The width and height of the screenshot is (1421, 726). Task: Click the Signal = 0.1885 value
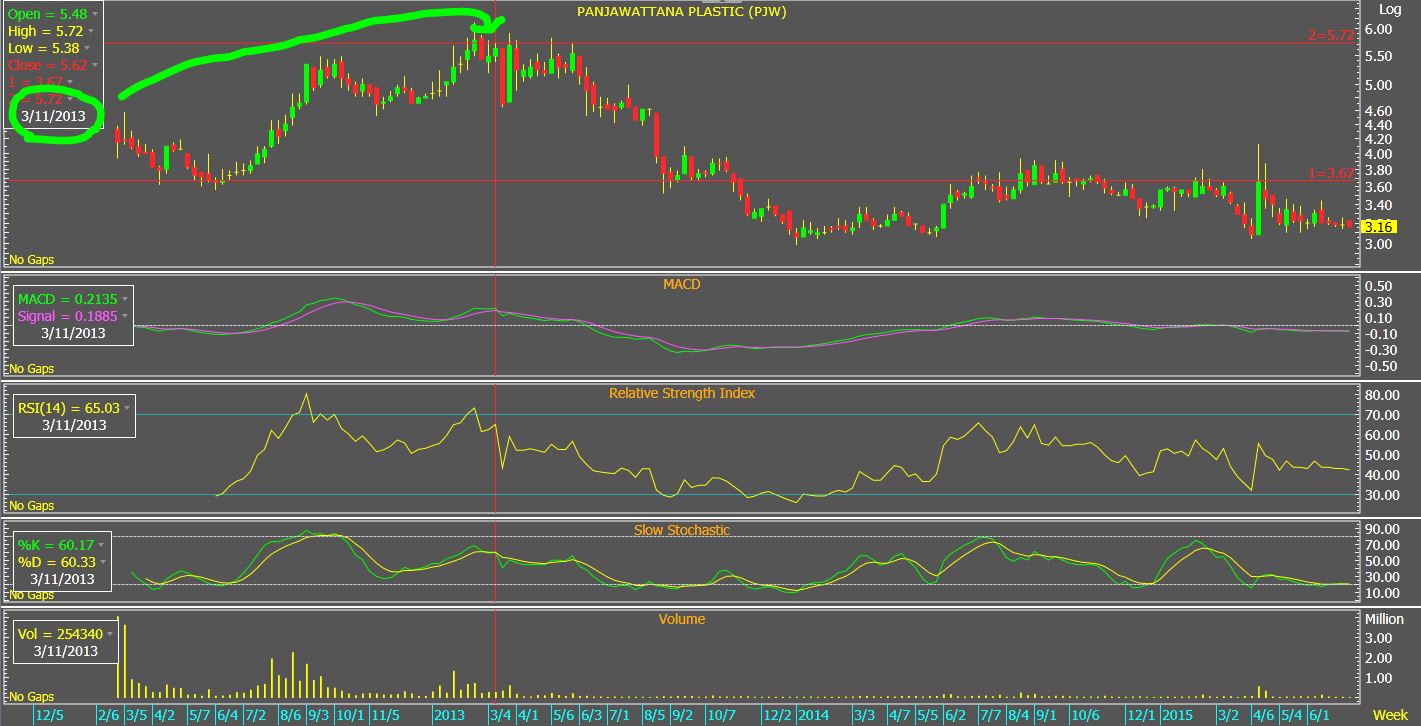tap(67, 317)
